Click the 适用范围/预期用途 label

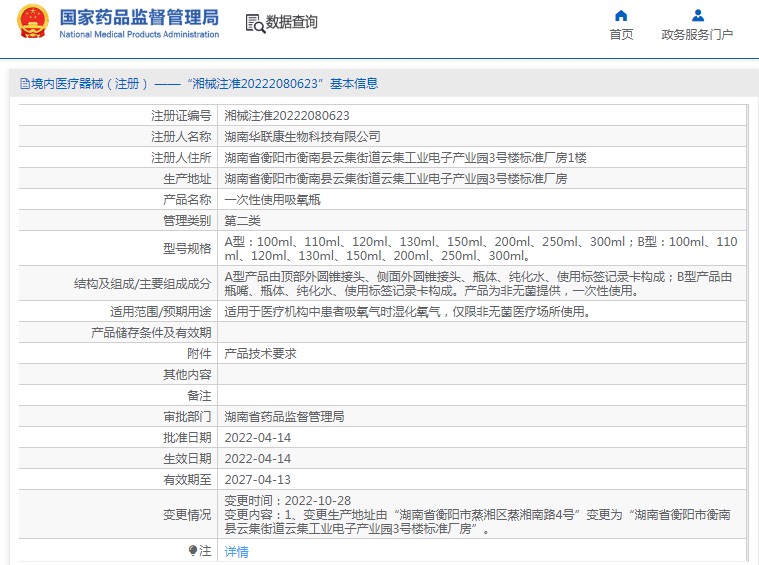(x=161, y=311)
